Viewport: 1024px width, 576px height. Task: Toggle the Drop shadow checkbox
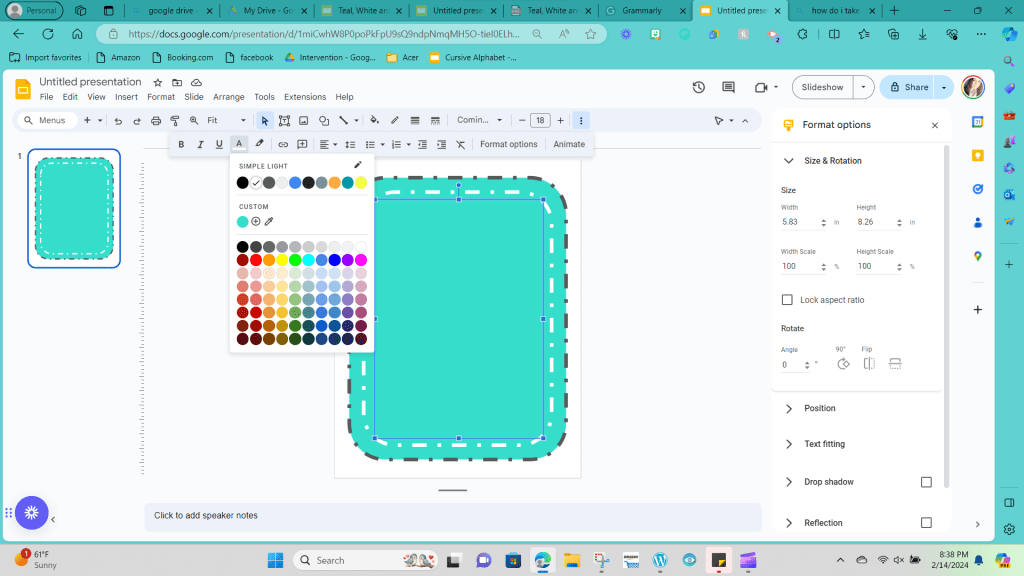pyautogui.click(x=926, y=482)
